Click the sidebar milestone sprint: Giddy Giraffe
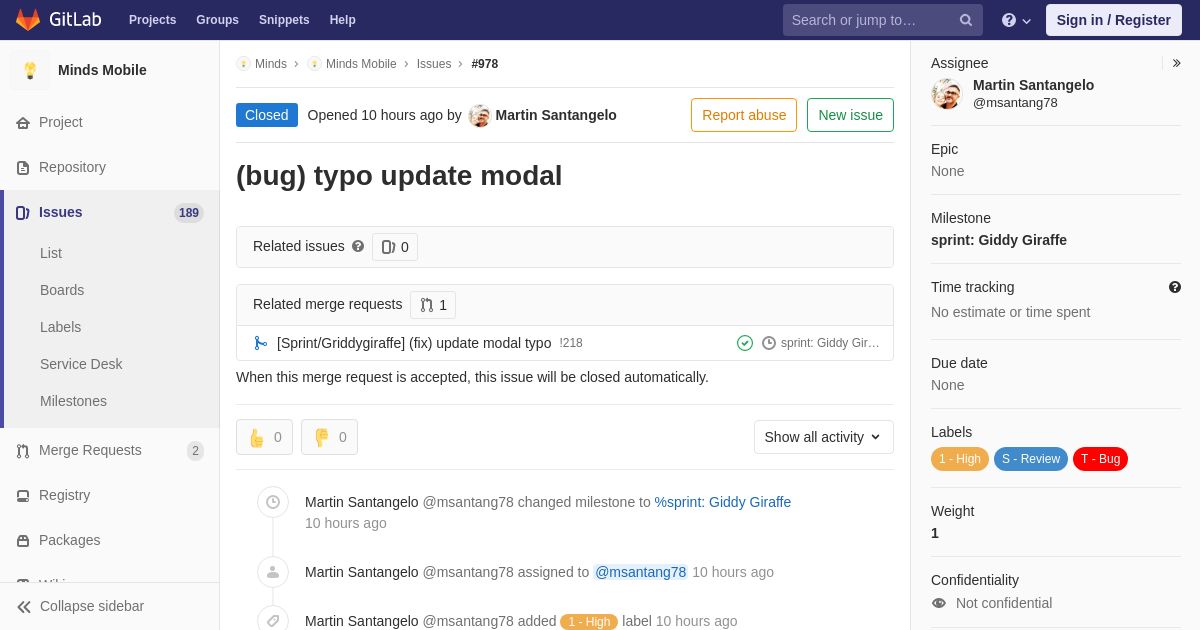This screenshot has width=1200, height=630. [999, 240]
